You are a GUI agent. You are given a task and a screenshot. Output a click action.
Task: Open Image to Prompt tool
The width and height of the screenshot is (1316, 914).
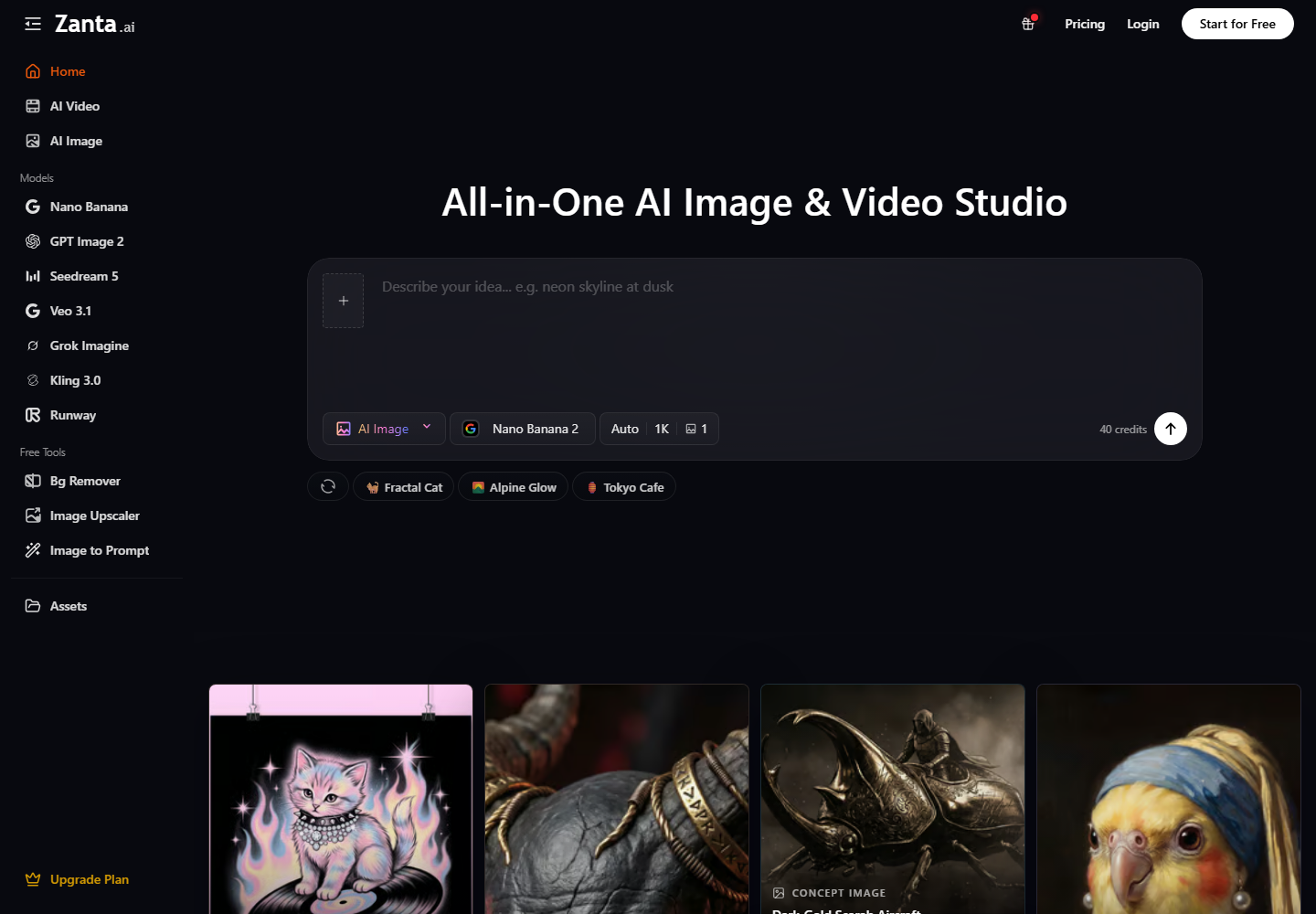coord(97,550)
